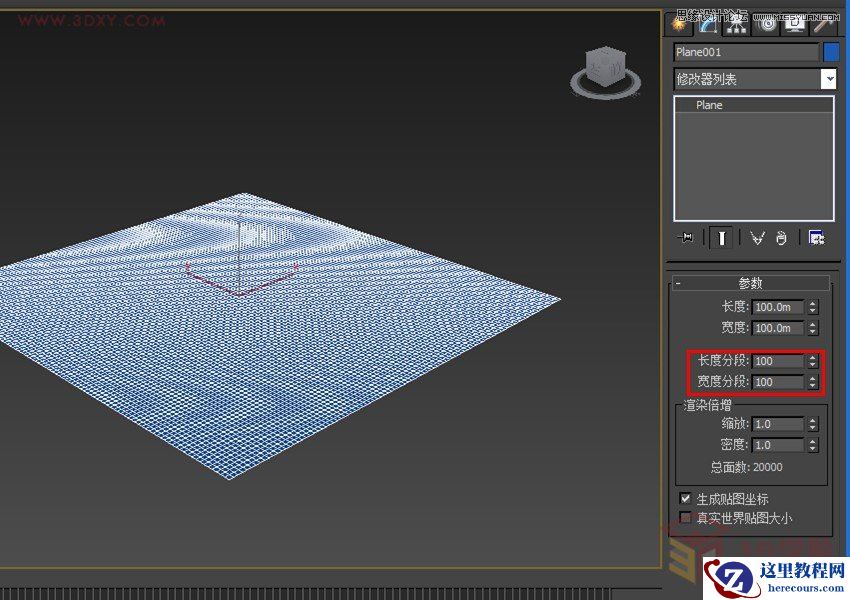This screenshot has height=600, width=850.
Task: Enable 真实世界贴图大小 checkbox
Action: 685,518
